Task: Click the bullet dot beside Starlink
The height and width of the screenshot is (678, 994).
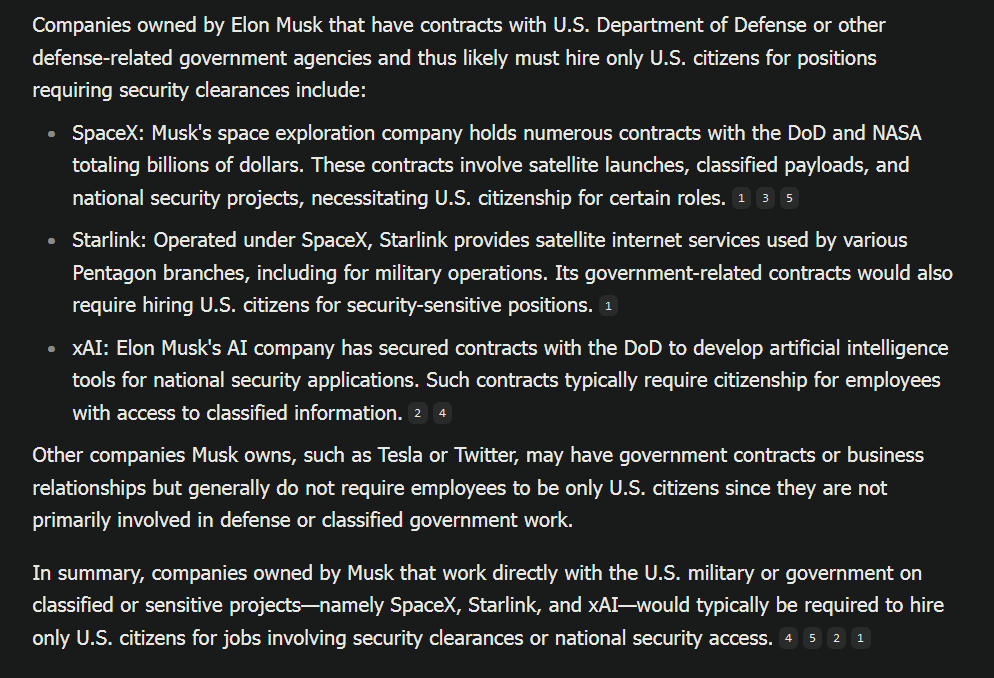Action: click(51, 241)
